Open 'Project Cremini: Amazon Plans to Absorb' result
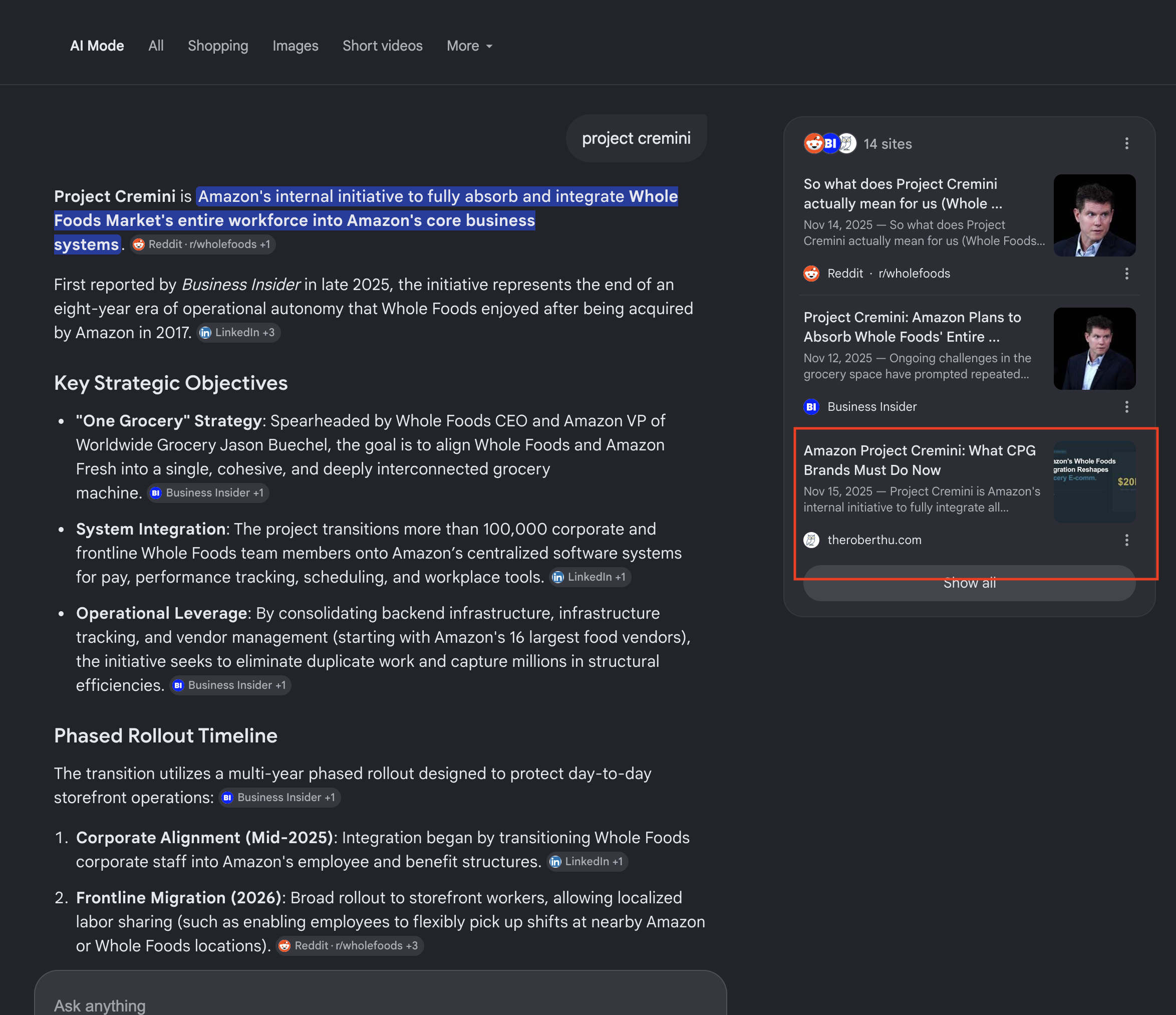Screen dimensions: 1176x1015 tap(912, 327)
